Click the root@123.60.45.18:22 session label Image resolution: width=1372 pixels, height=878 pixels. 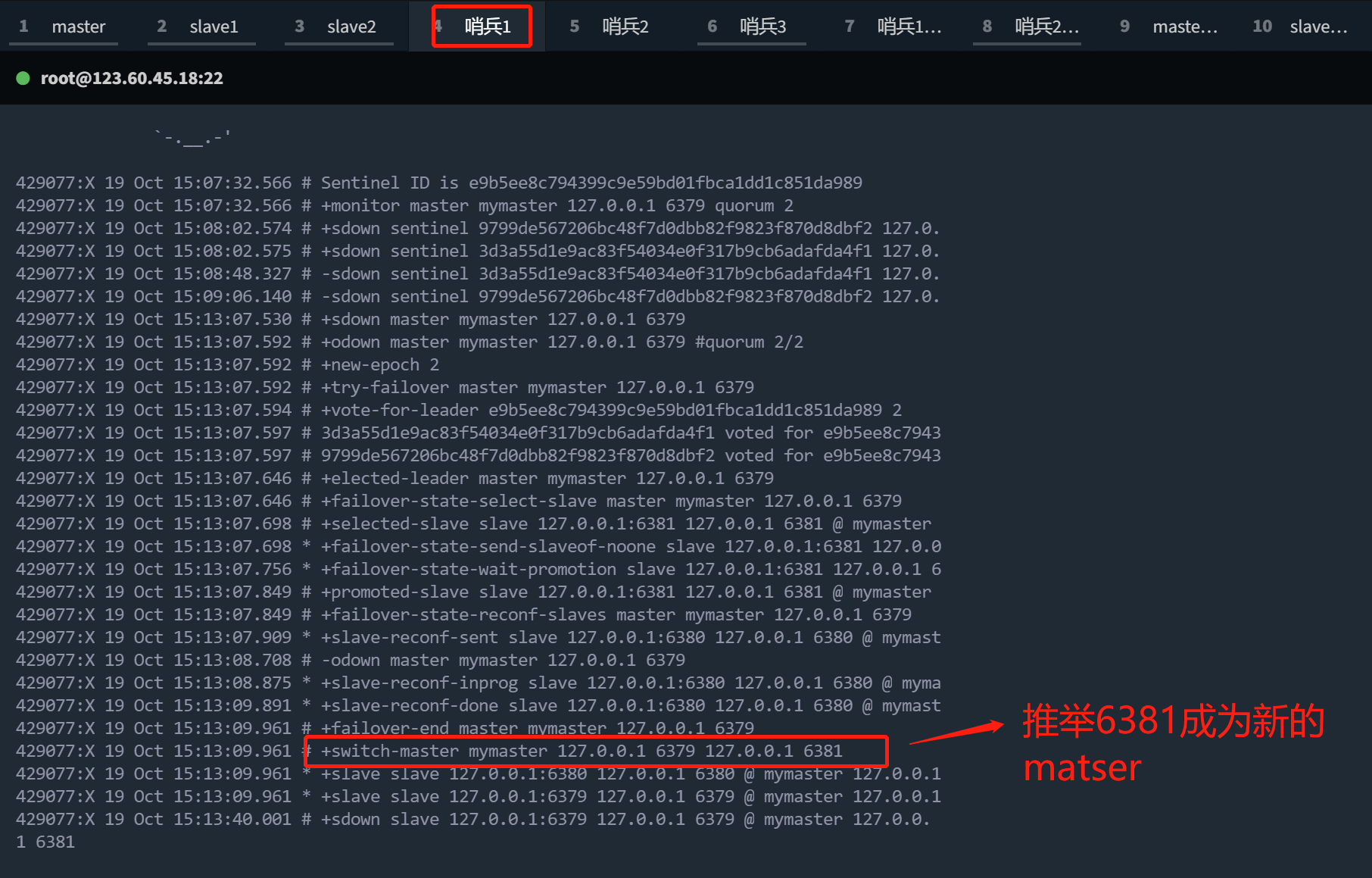[x=132, y=78]
